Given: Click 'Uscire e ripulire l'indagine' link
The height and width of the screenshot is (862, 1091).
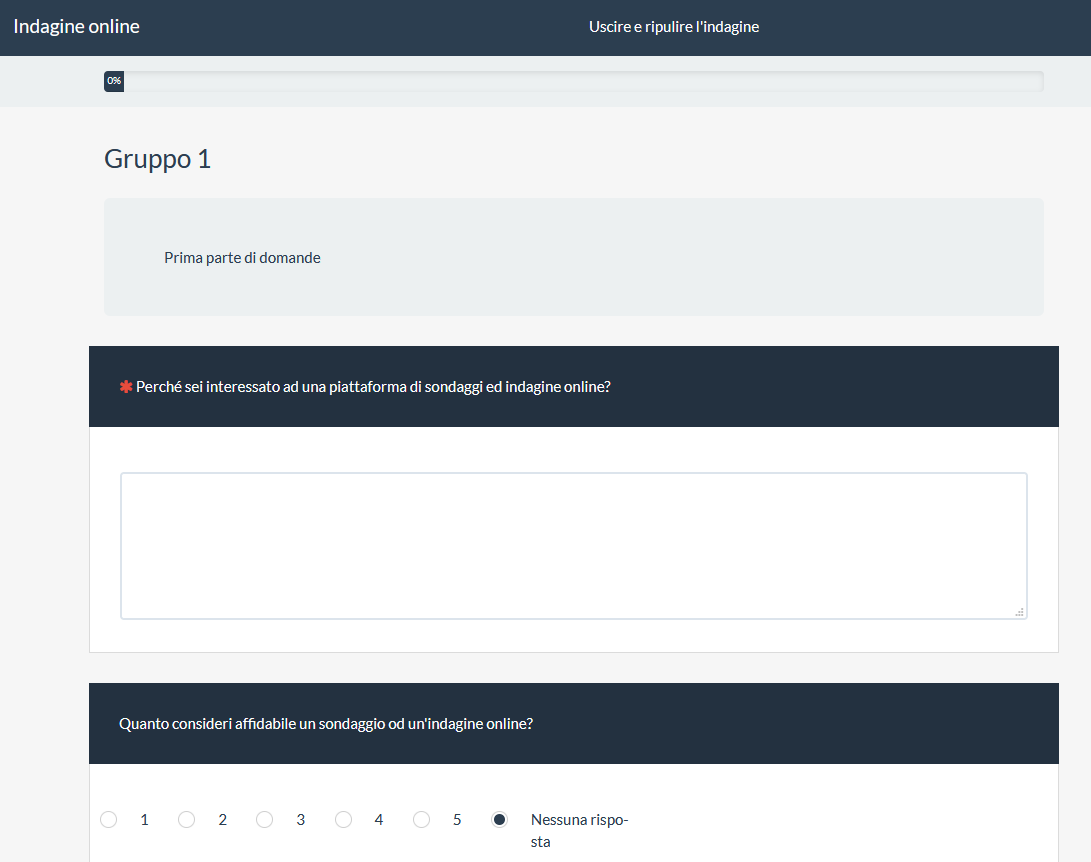Looking at the screenshot, I should pos(674,26).
